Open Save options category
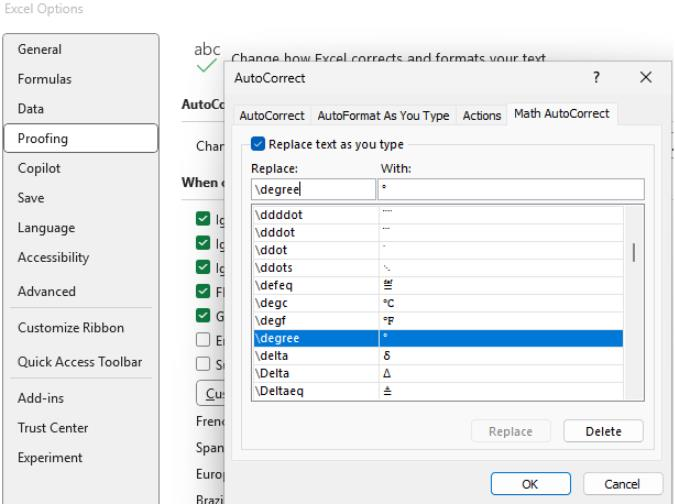675x504 pixels. tap(81, 198)
